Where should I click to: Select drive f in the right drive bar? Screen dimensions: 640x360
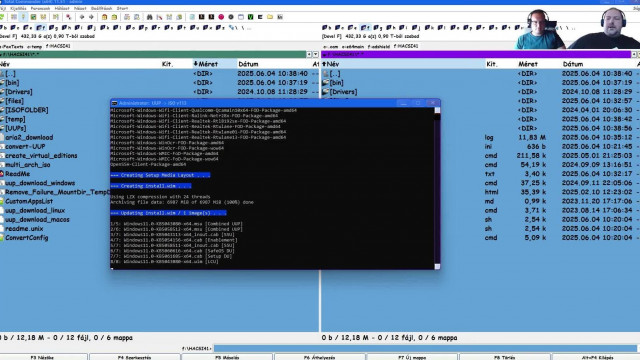coord(365,28)
